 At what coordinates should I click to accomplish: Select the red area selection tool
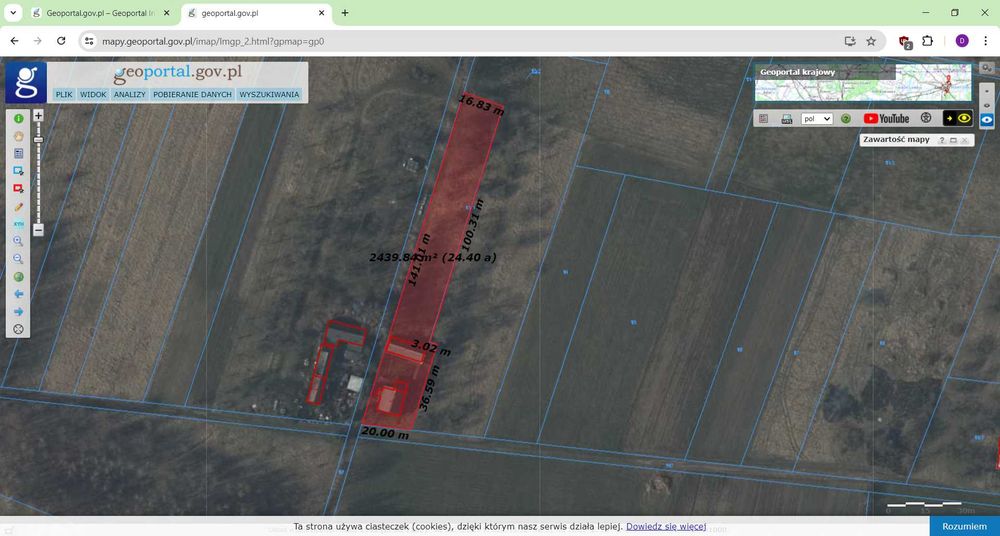pyautogui.click(x=18, y=189)
